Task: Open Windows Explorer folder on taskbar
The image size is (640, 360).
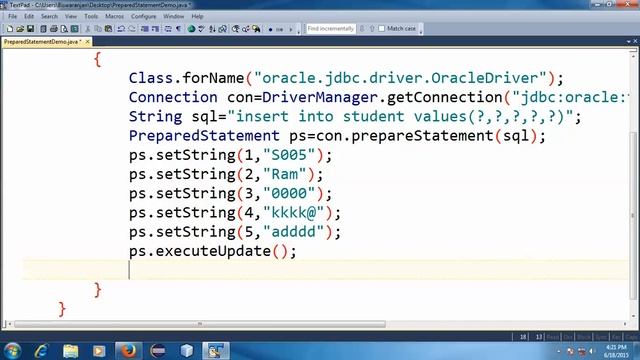Action: point(70,351)
